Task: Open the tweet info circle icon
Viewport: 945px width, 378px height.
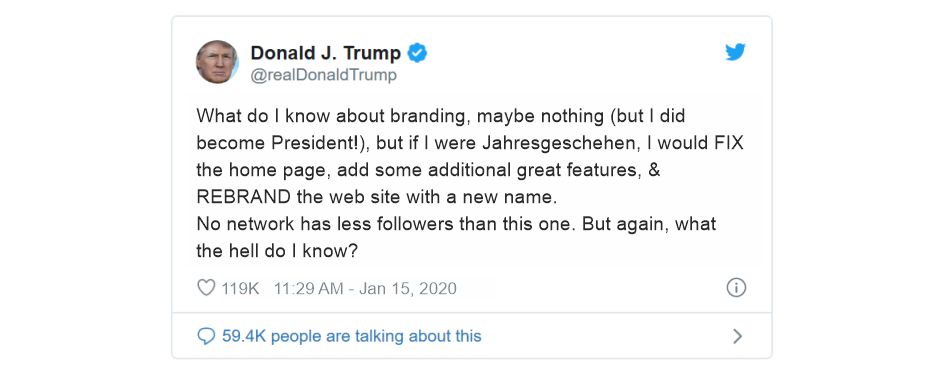Action: 736,288
